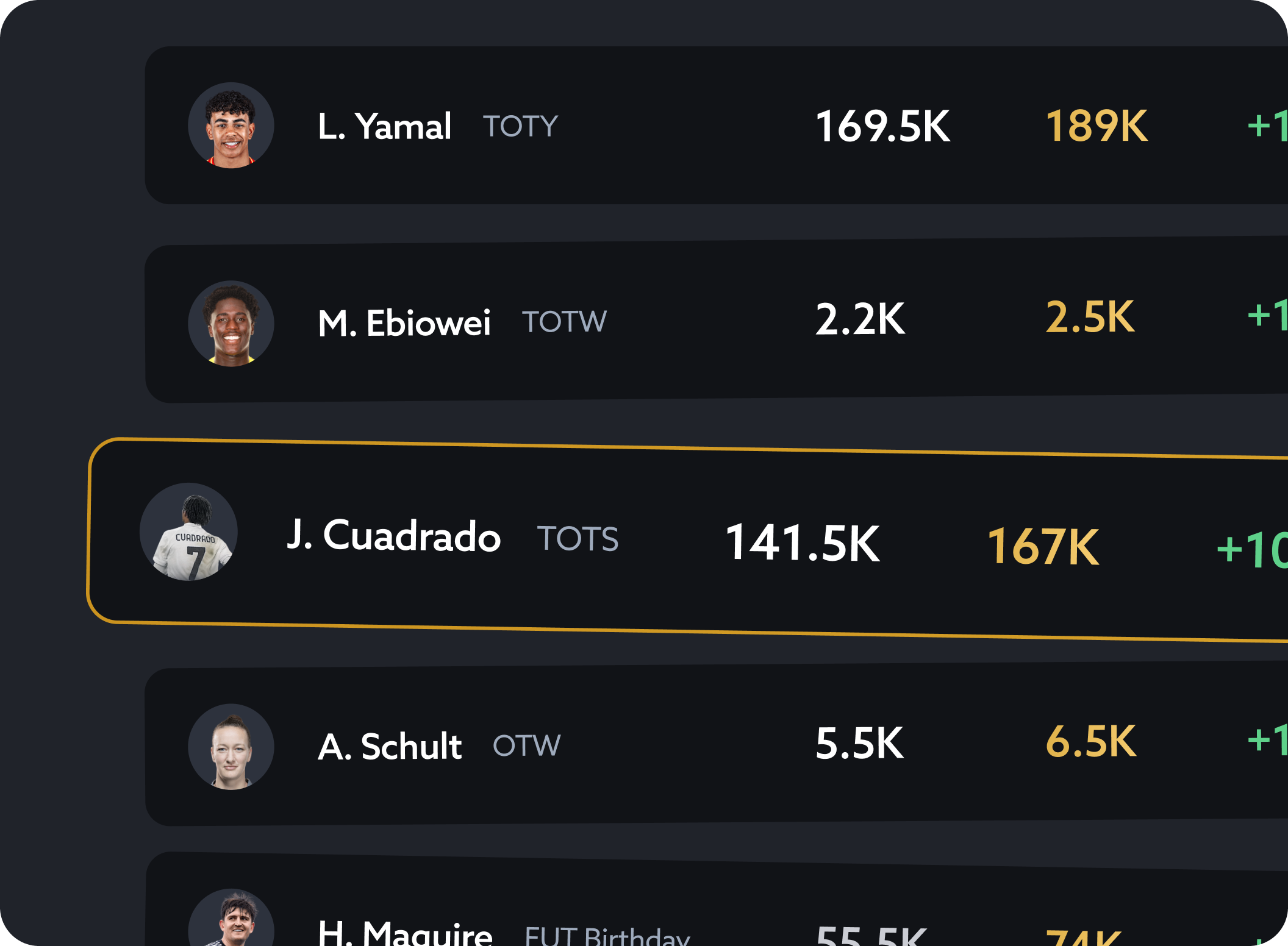Select the J. Cuadrado player name
Viewport: 1288px width, 946px height.
point(393,536)
